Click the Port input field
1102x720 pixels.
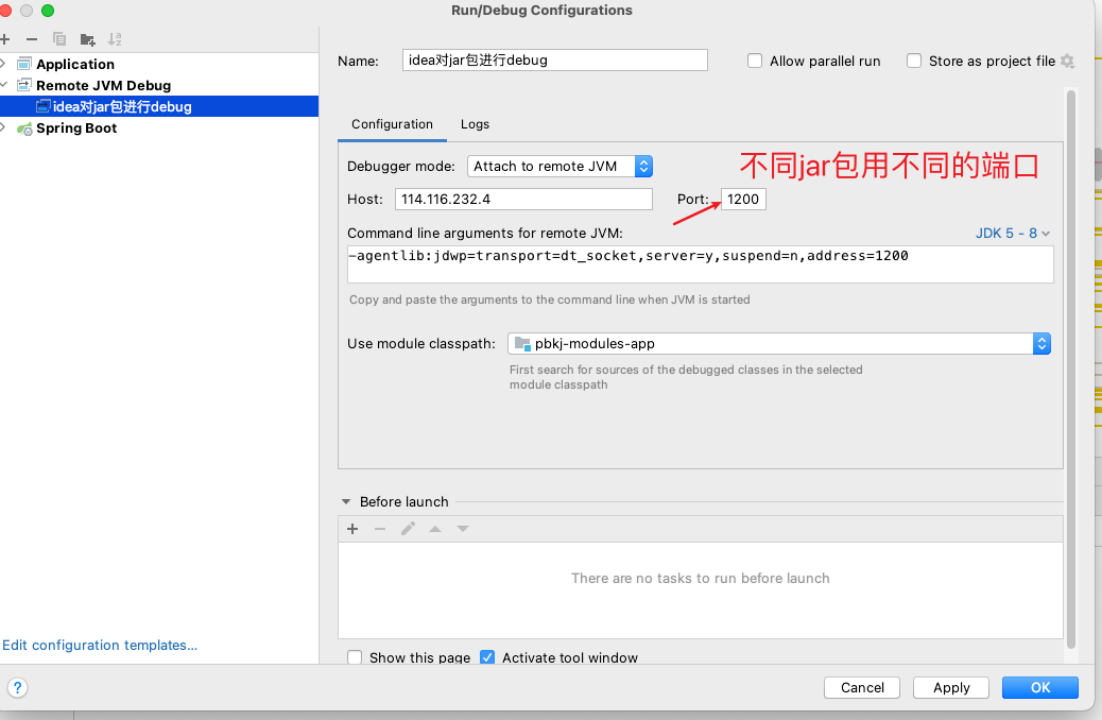click(743, 199)
